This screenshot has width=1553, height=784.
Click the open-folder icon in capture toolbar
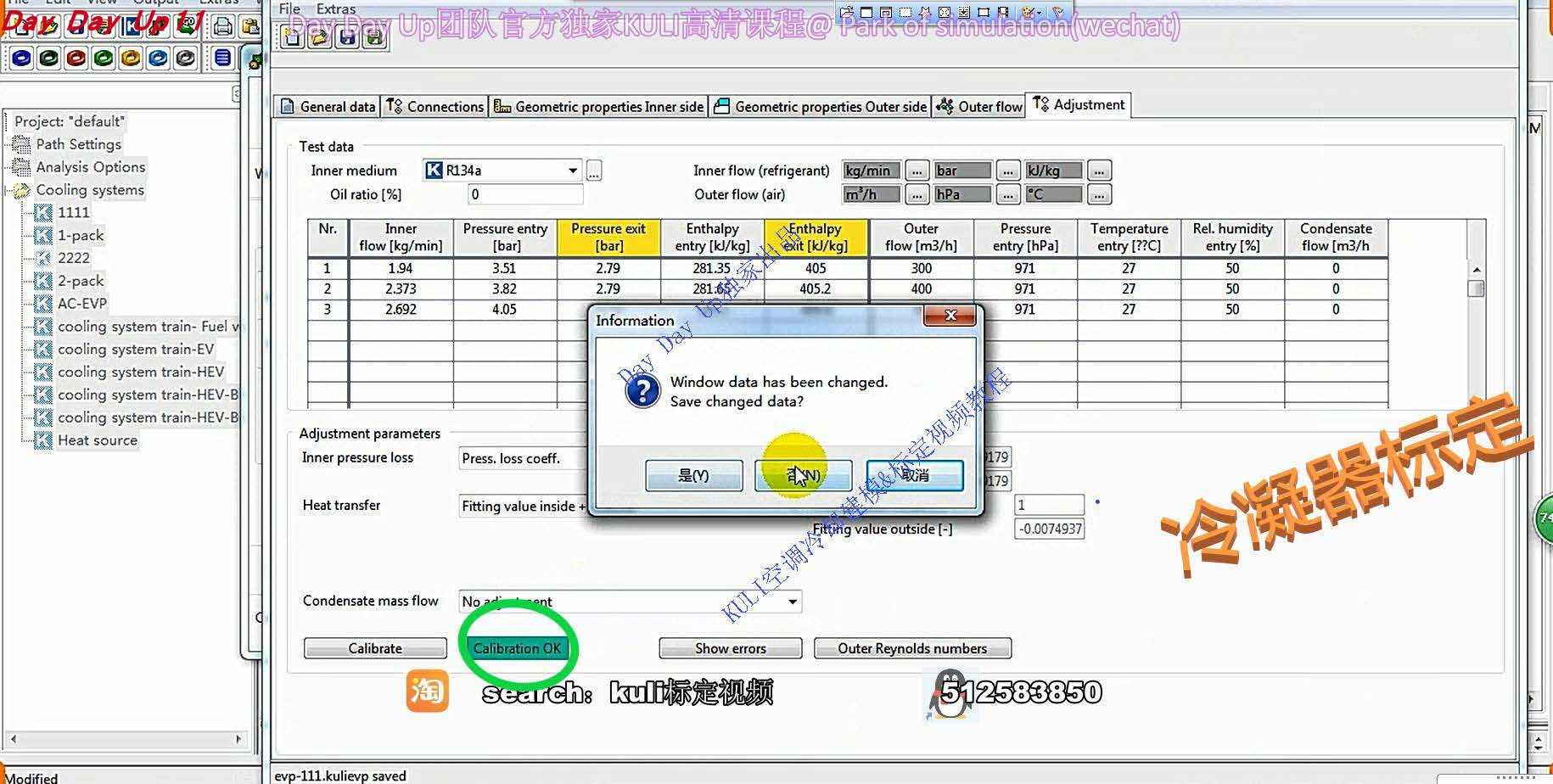click(846, 12)
